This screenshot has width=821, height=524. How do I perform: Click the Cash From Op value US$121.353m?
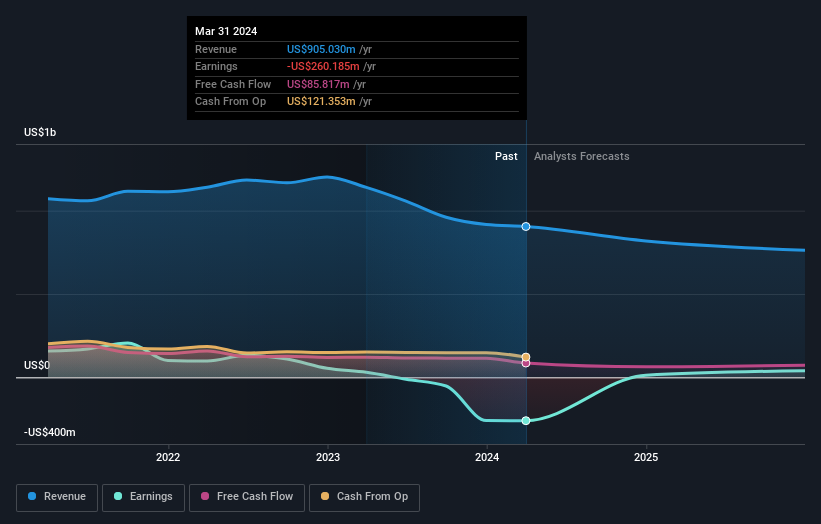[321, 102]
